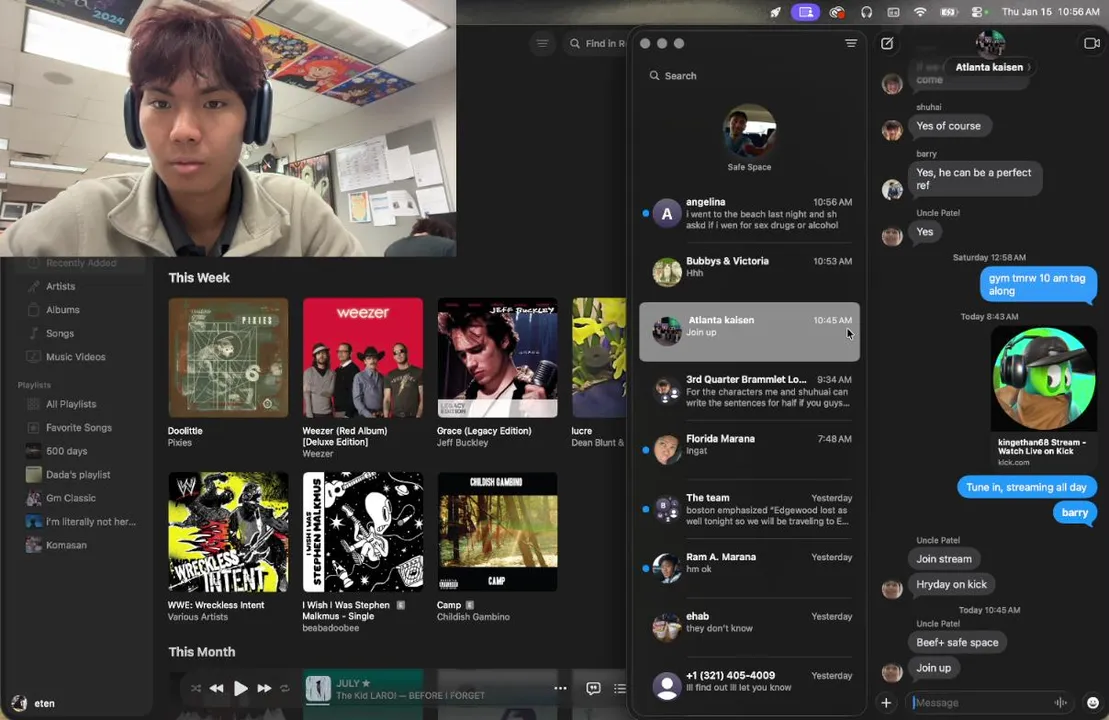Open WWE: Wreckless Intent album cover
1109x720 pixels.
[228, 532]
